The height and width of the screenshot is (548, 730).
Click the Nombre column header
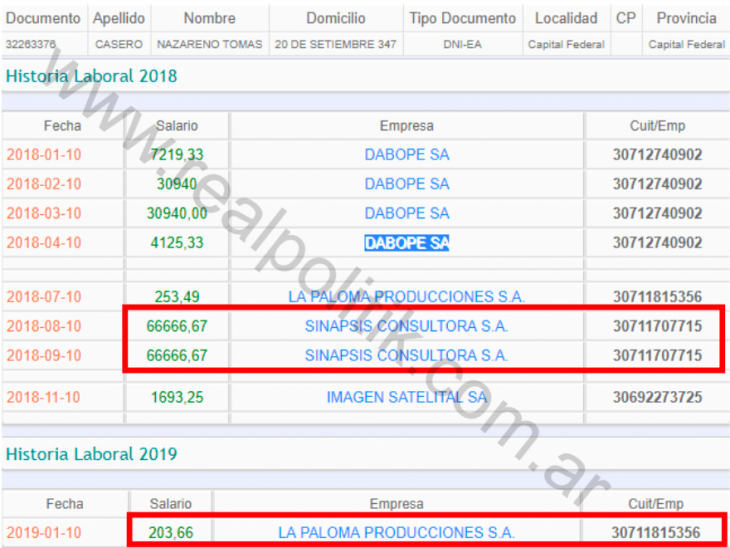tap(210, 18)
